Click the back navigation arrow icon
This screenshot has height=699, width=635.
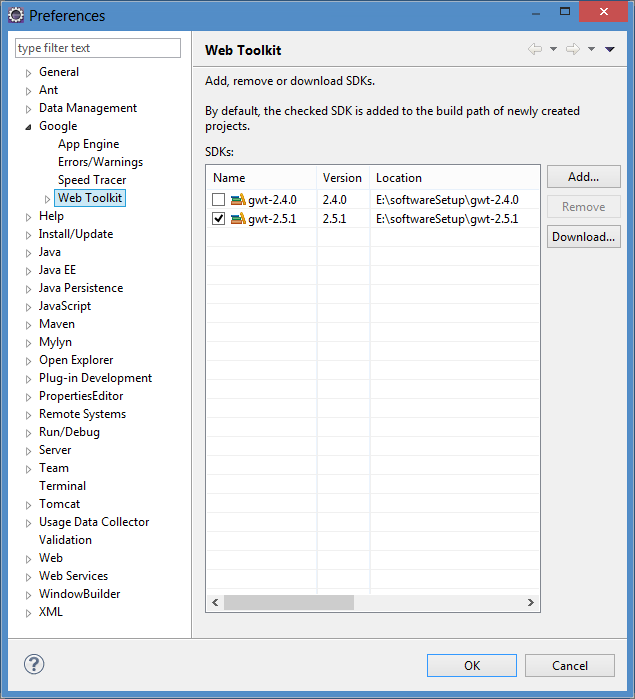pos(535,49)
